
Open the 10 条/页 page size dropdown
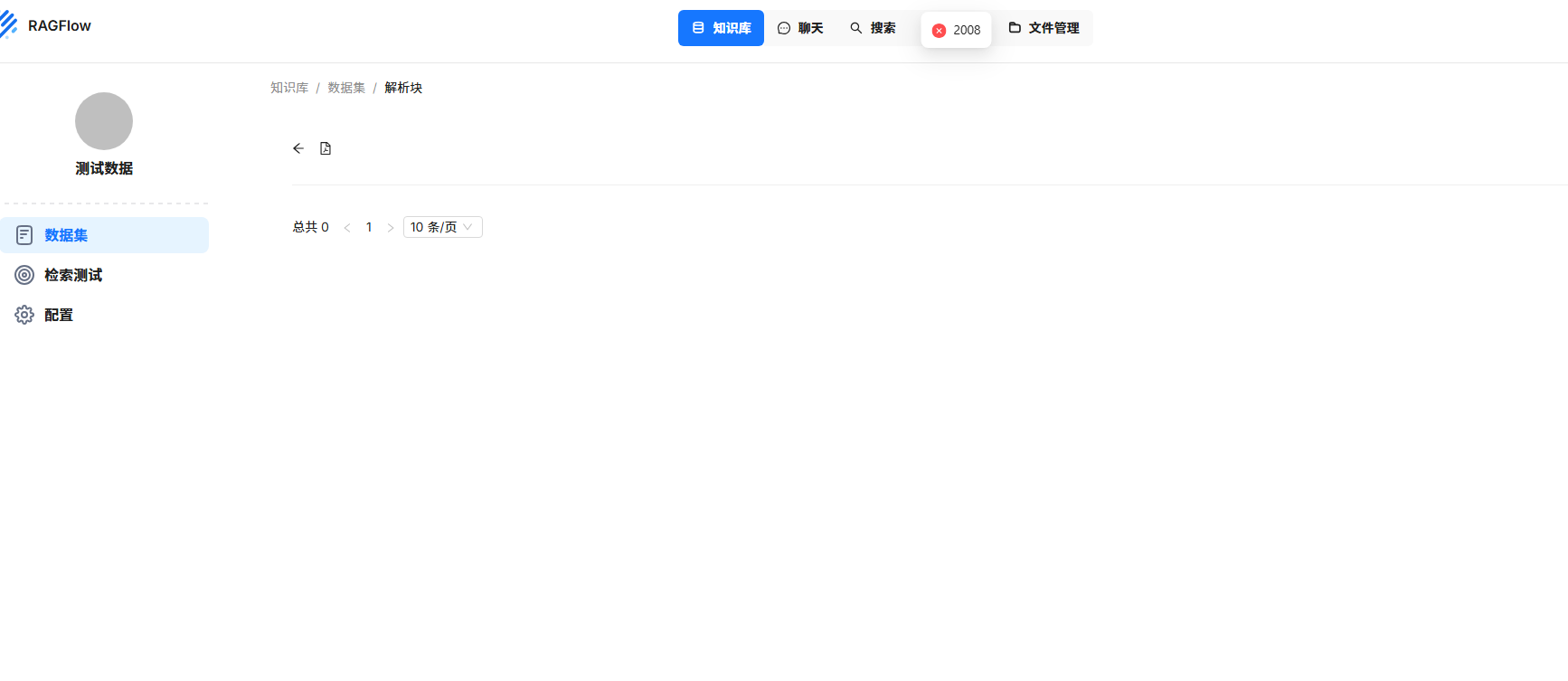point(443,227)
